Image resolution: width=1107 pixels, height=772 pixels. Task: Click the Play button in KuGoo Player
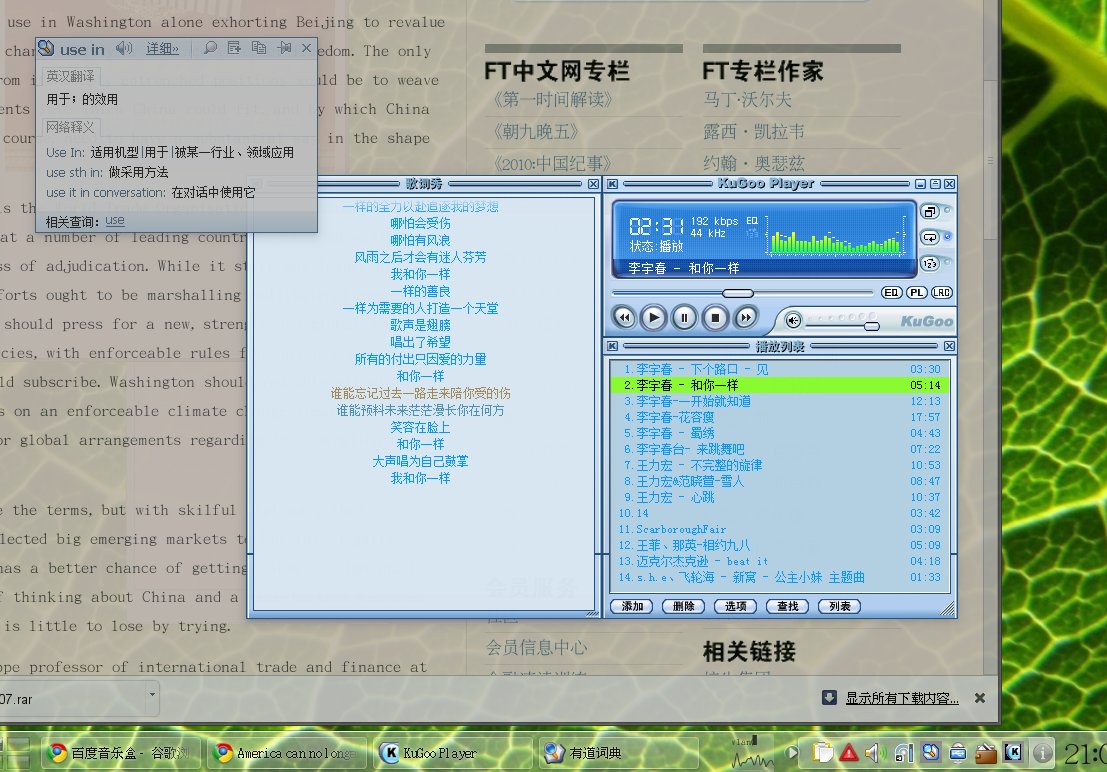[x=654, y=318]
